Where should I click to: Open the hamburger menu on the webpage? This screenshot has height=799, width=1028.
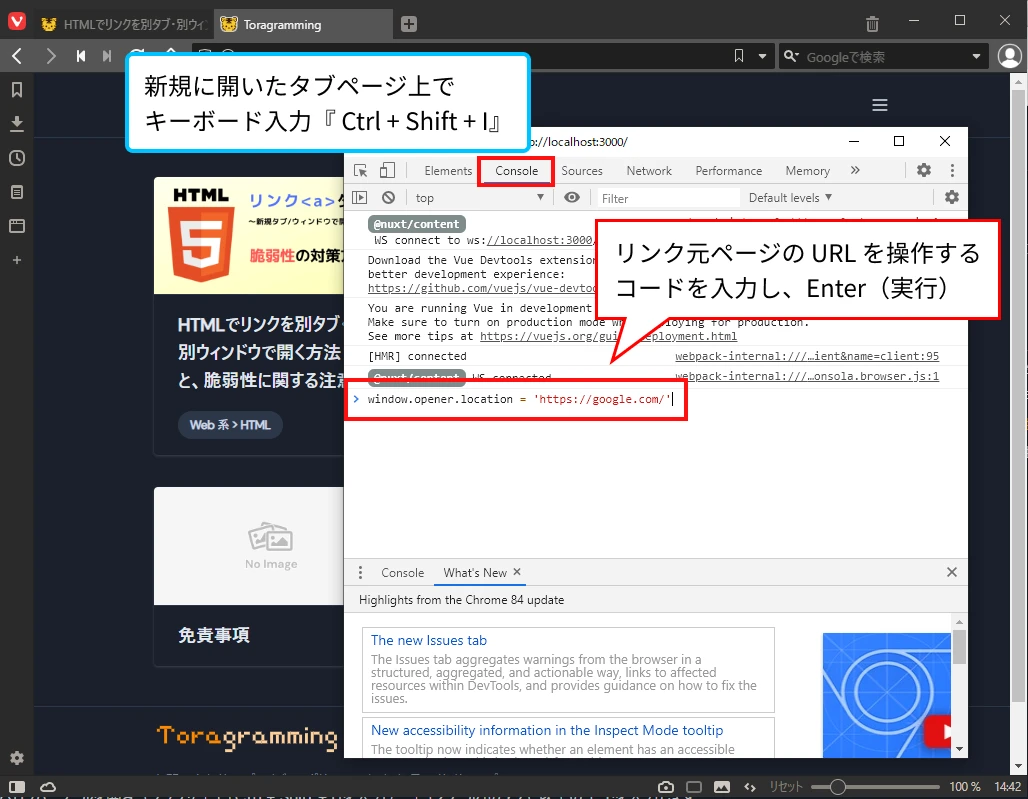(879, 105)
